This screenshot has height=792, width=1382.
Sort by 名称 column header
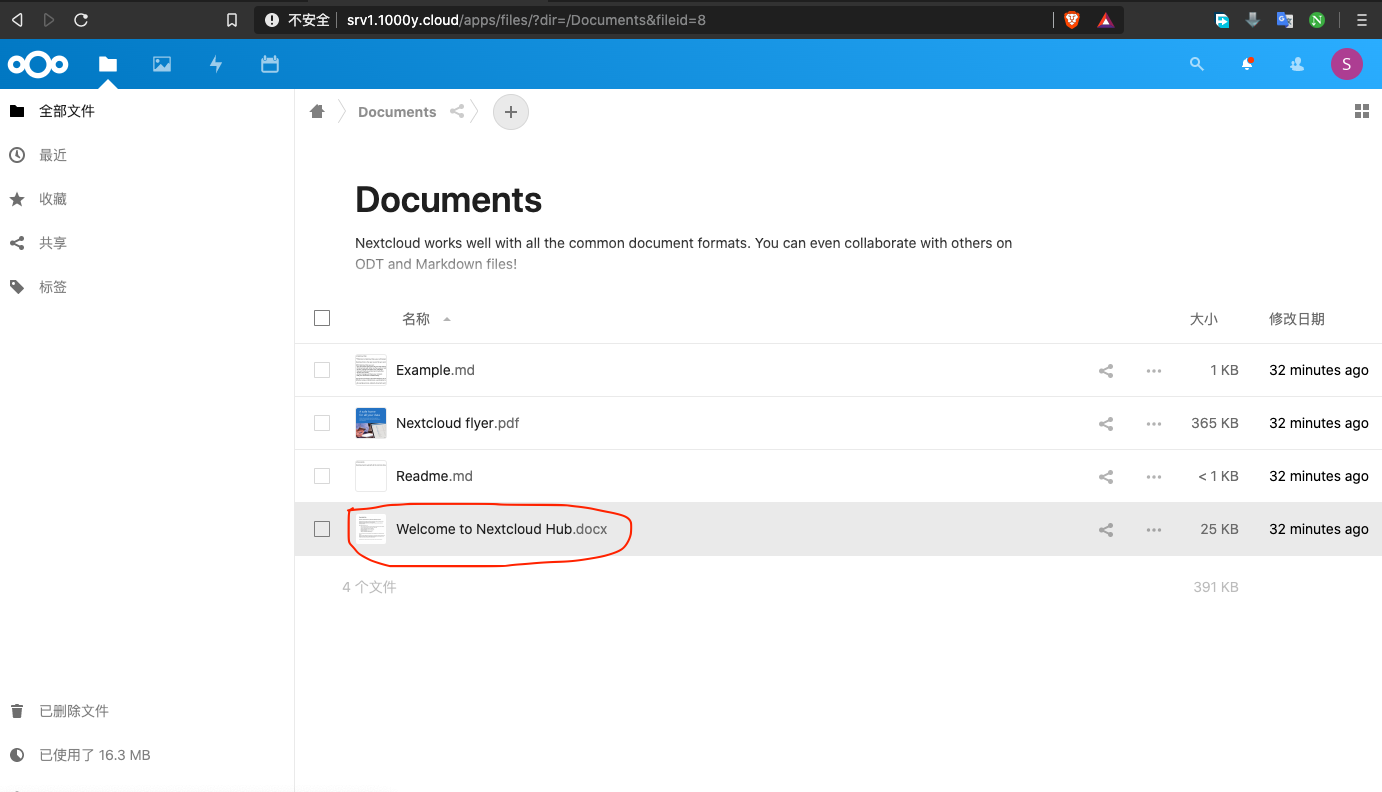416,319
